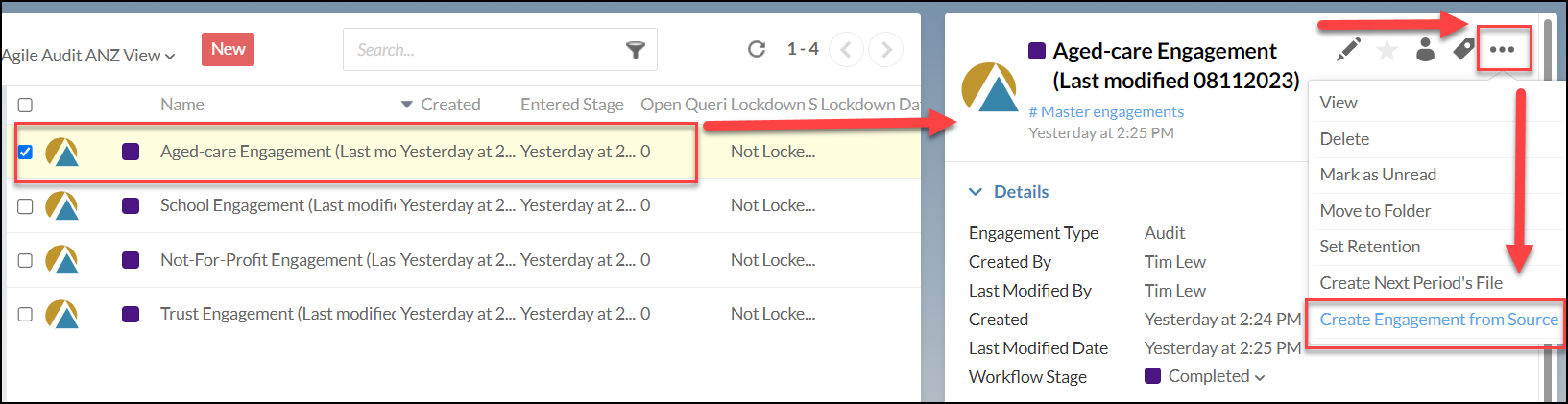1568x404 pixels.
Task: Click the pencil edit icon
Action: click(1348, 49)
